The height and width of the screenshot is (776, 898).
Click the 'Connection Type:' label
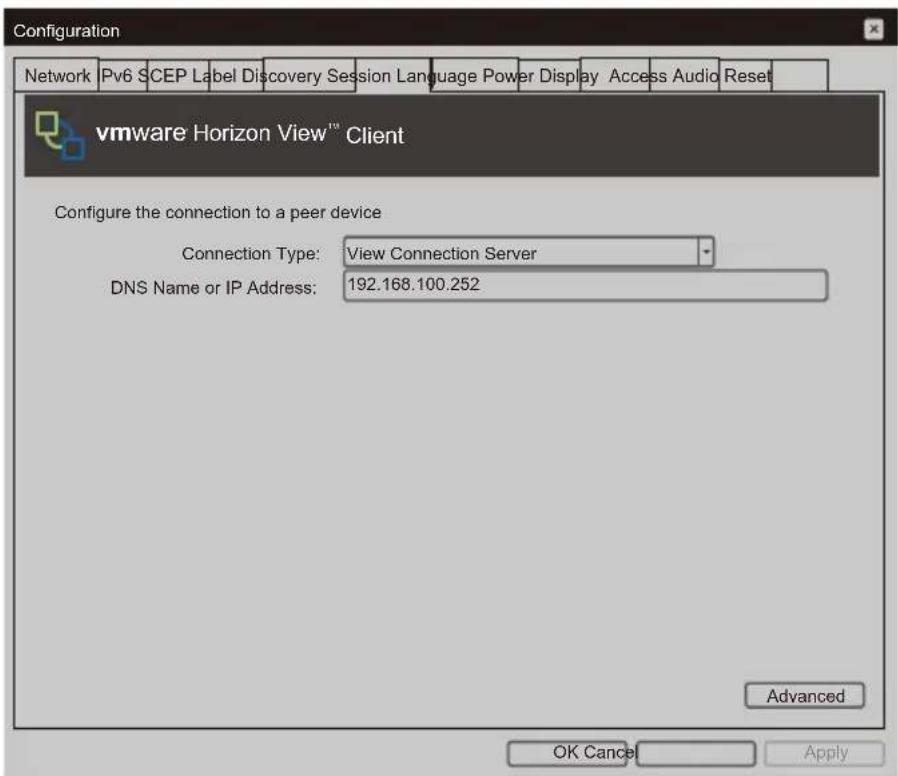(250, 254)
